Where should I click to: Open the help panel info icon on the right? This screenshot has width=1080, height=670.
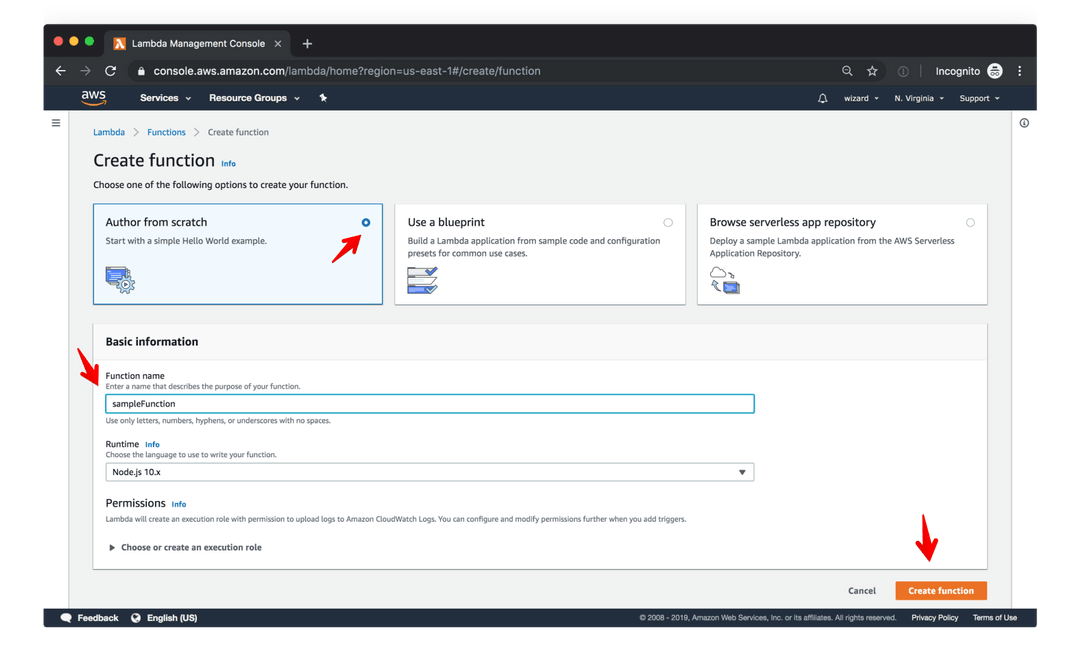pos(1024,122)
